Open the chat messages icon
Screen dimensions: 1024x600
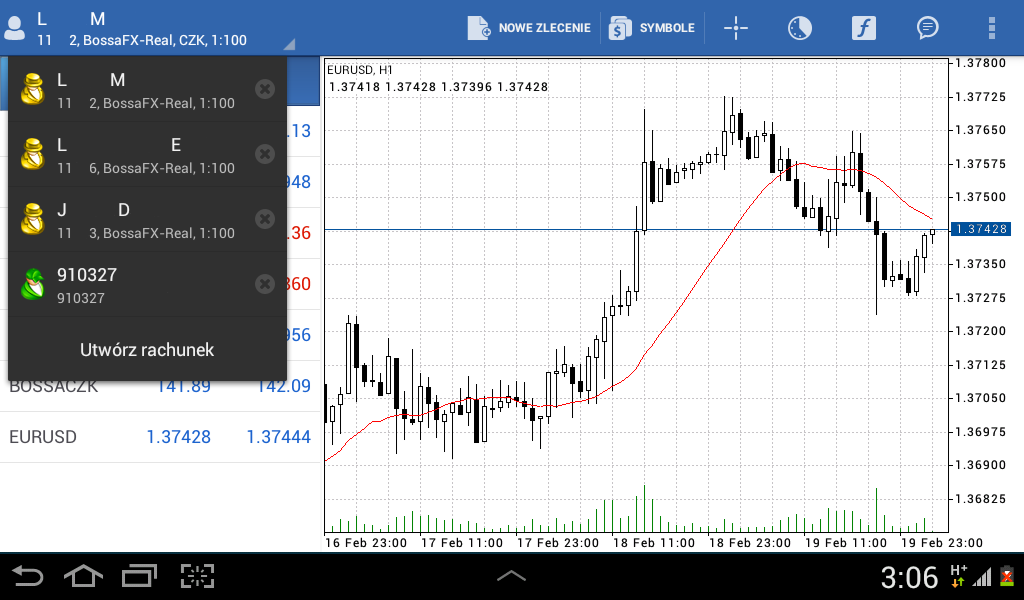[x=927, y=28]
